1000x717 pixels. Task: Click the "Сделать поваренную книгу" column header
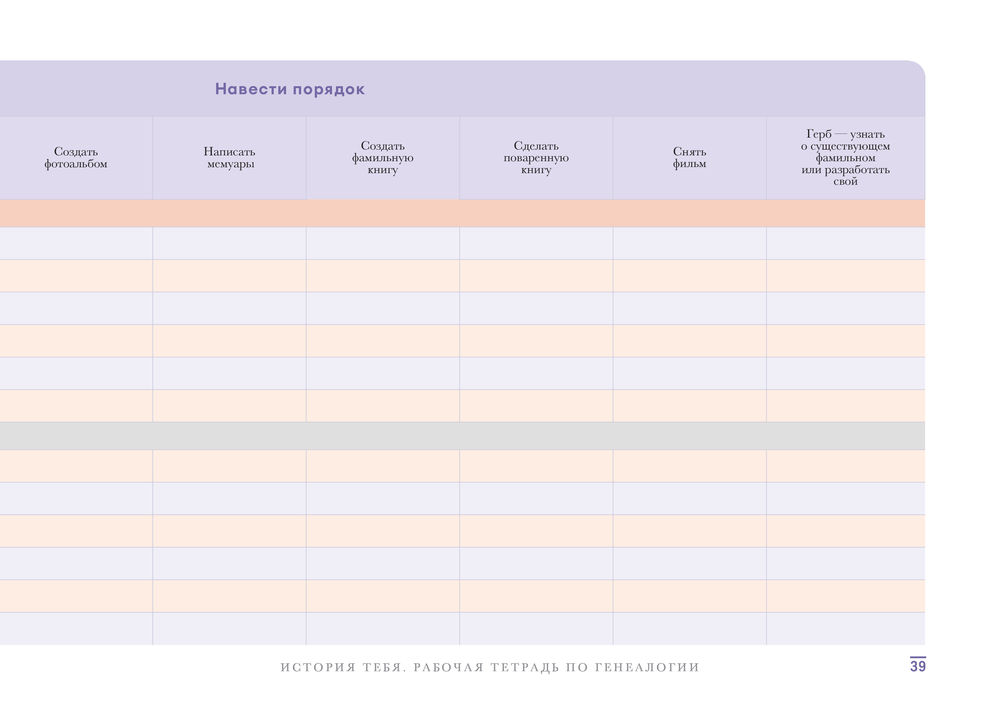(536, 158)
